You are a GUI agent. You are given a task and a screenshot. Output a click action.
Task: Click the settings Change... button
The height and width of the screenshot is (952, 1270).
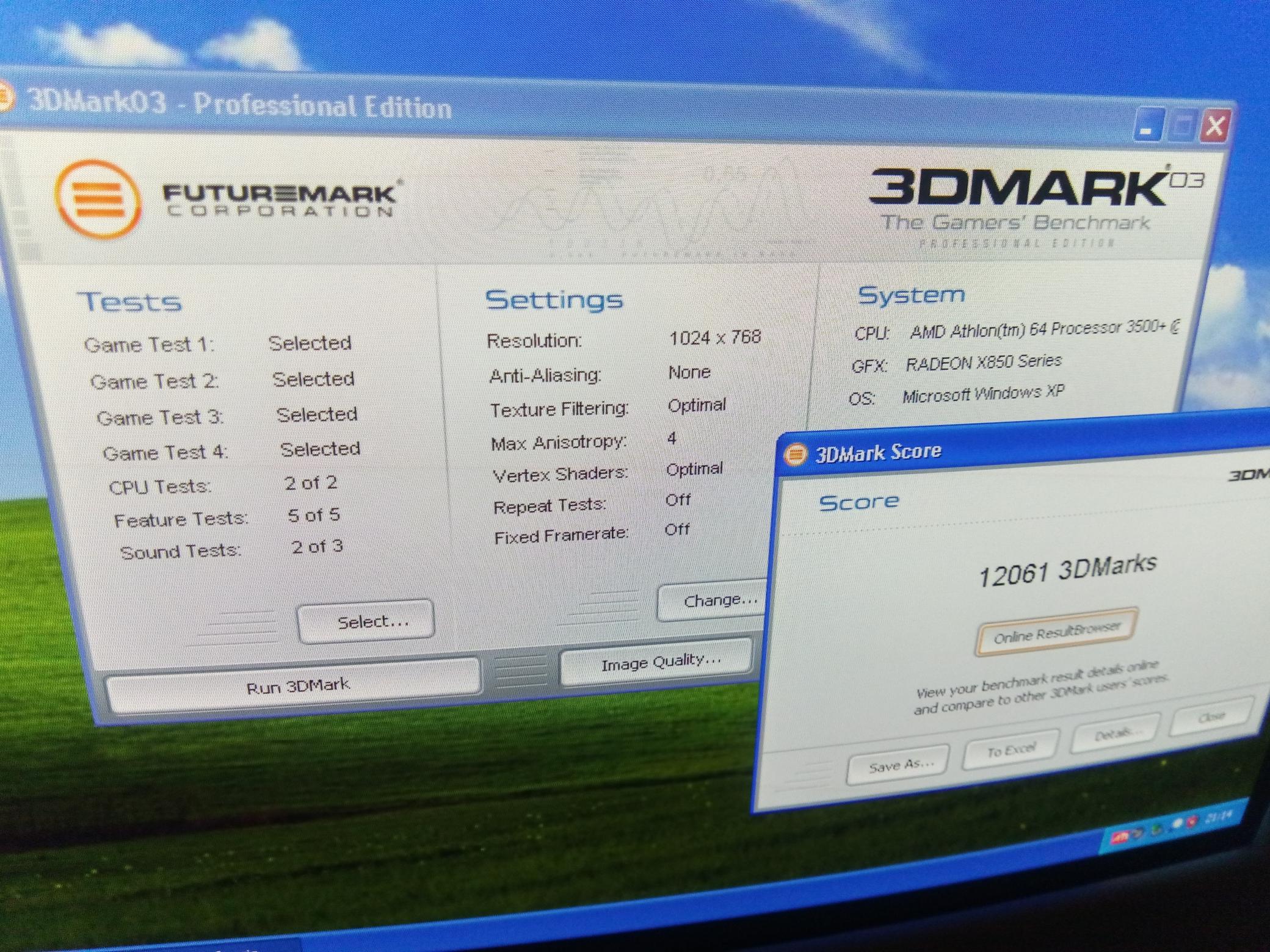point(711,601)
